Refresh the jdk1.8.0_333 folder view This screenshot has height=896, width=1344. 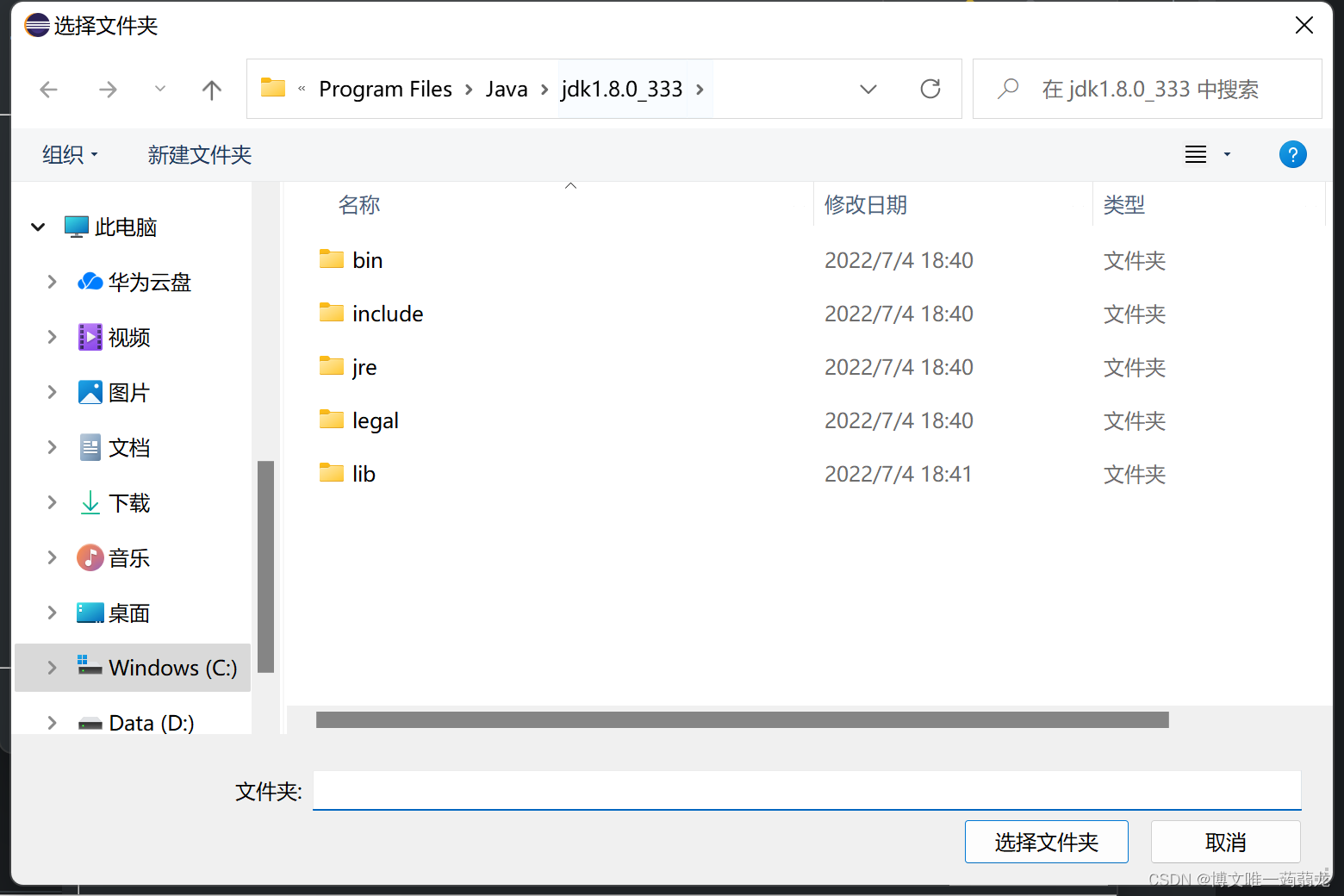(x=930, y=89)
